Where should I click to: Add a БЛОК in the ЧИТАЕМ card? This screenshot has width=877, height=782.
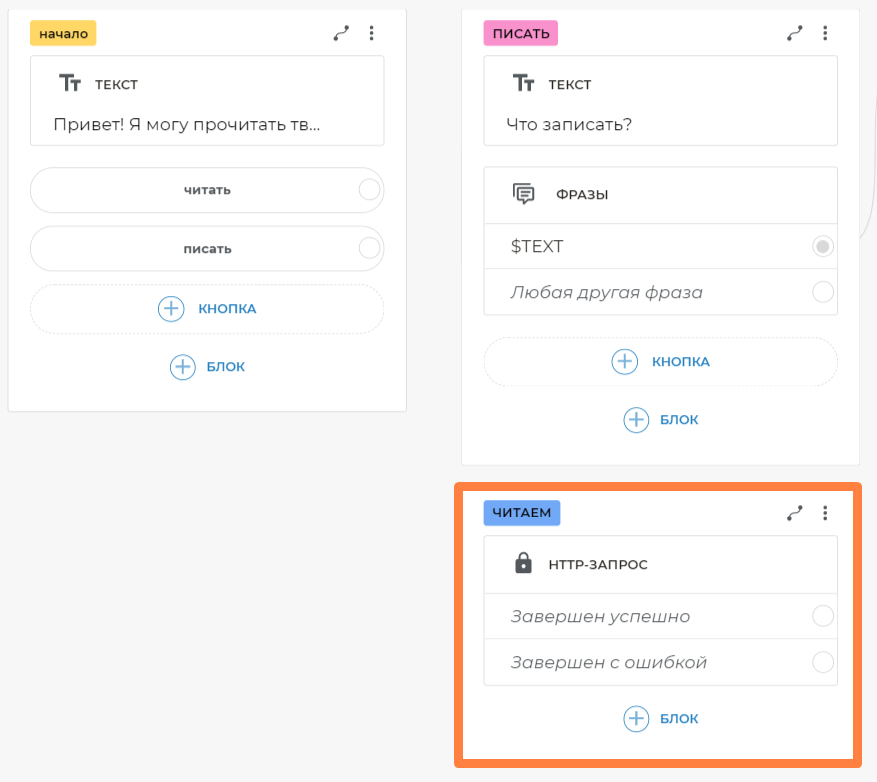tap(660, 718)
